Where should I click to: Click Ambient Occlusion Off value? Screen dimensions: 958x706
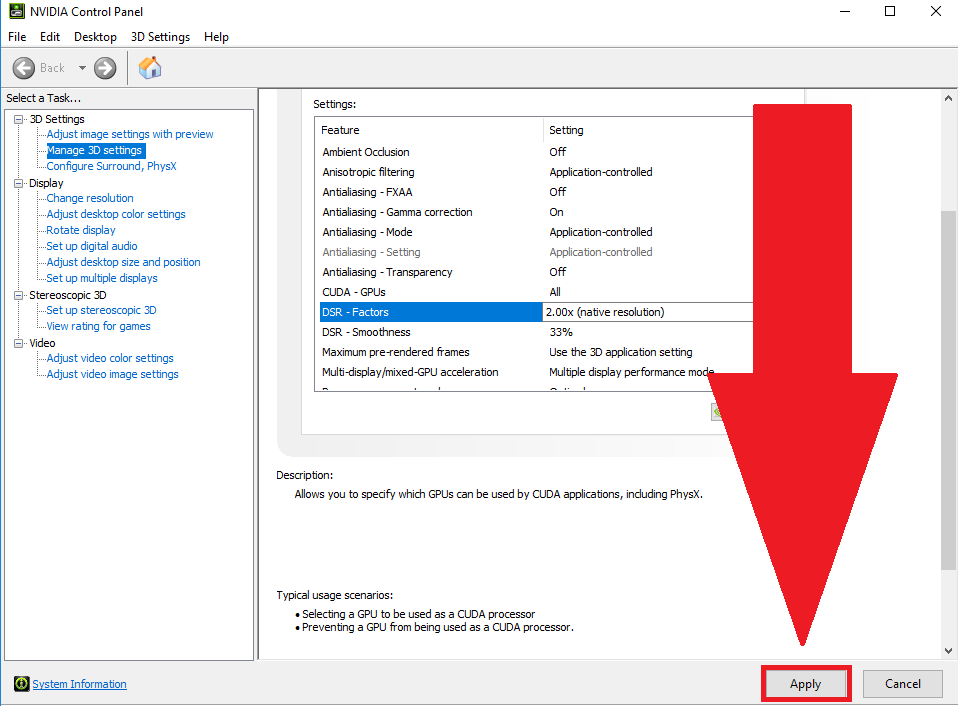[557, 152]
